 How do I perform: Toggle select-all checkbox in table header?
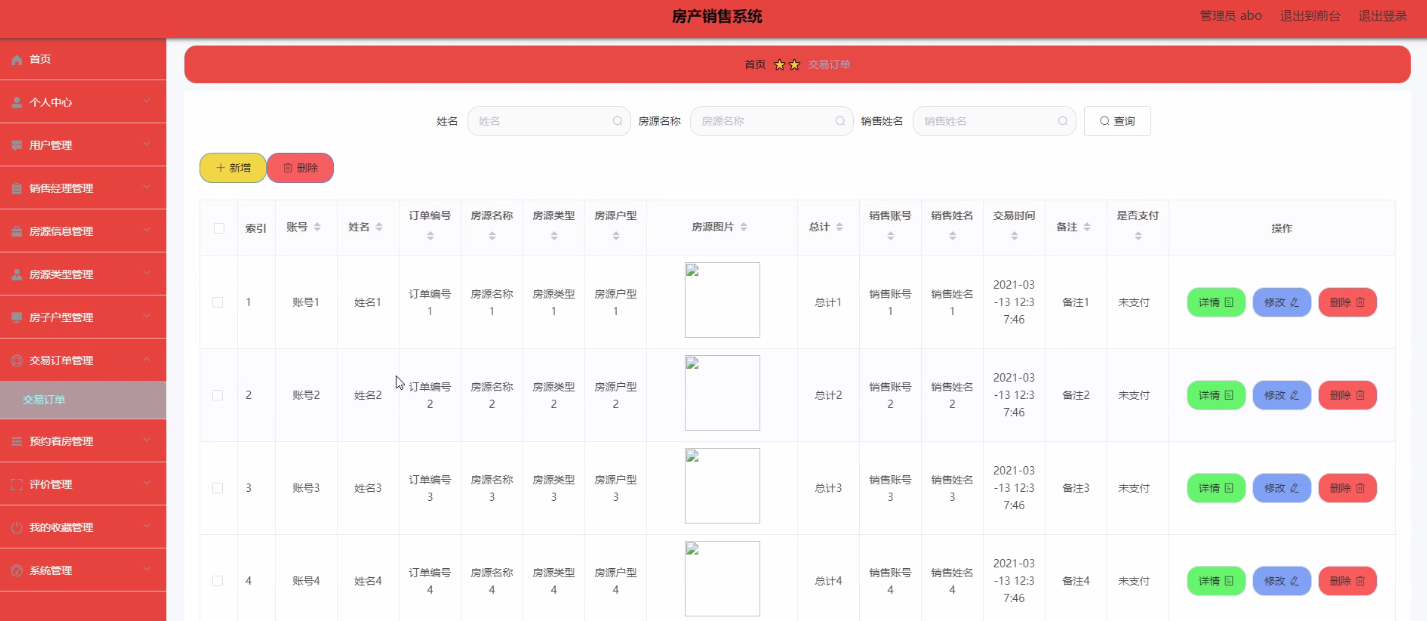[x=219, y=228]
